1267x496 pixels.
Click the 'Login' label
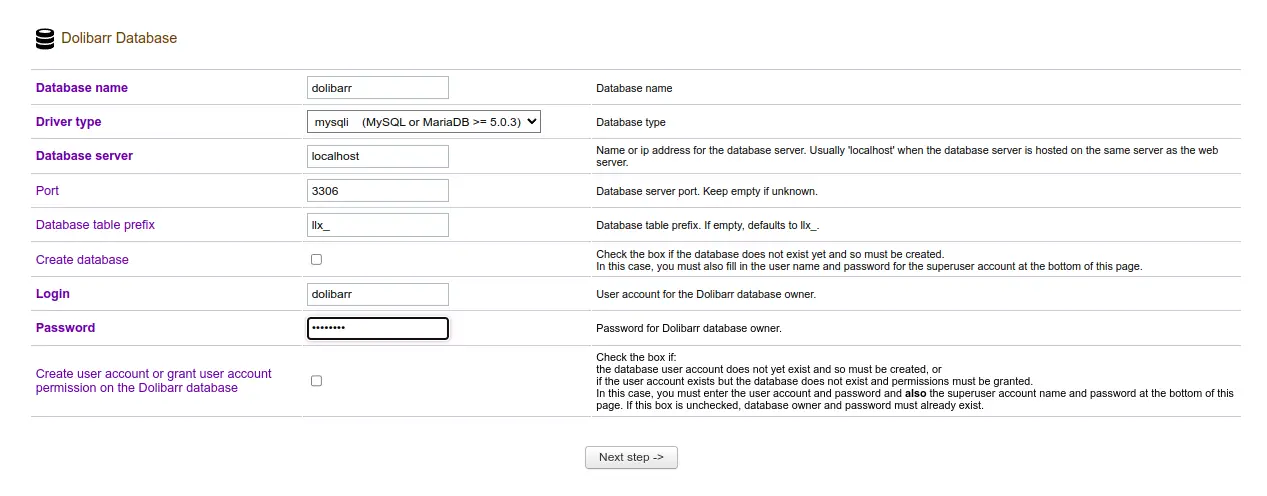point(53,294)
